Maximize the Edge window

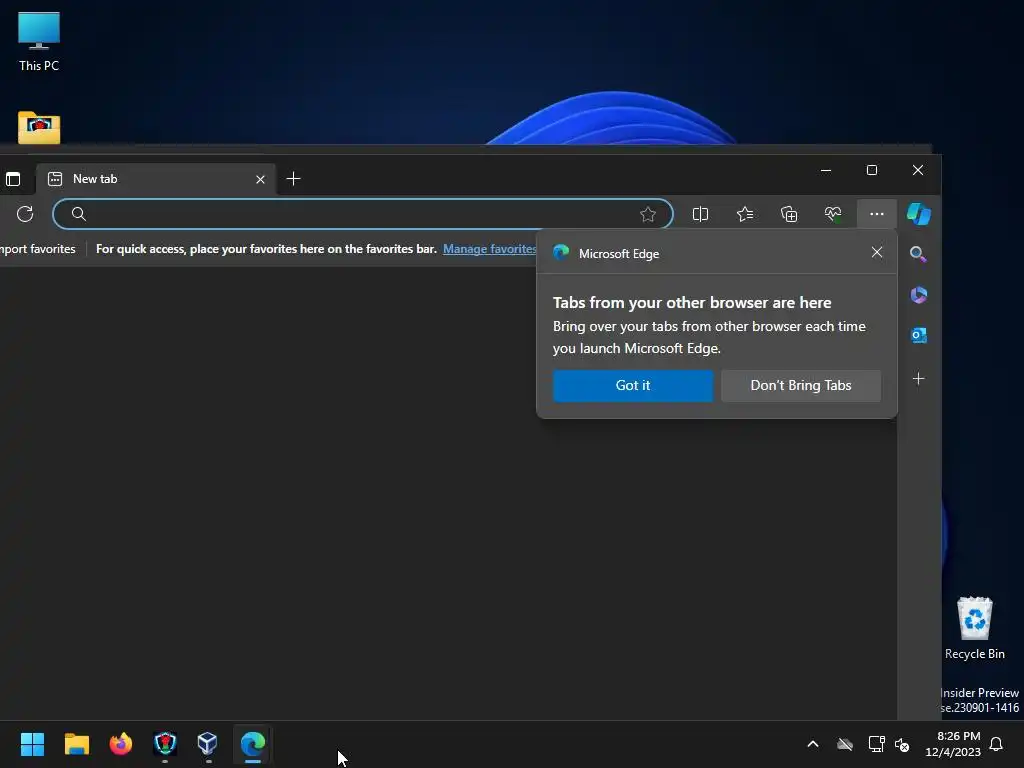coord(872,170)
